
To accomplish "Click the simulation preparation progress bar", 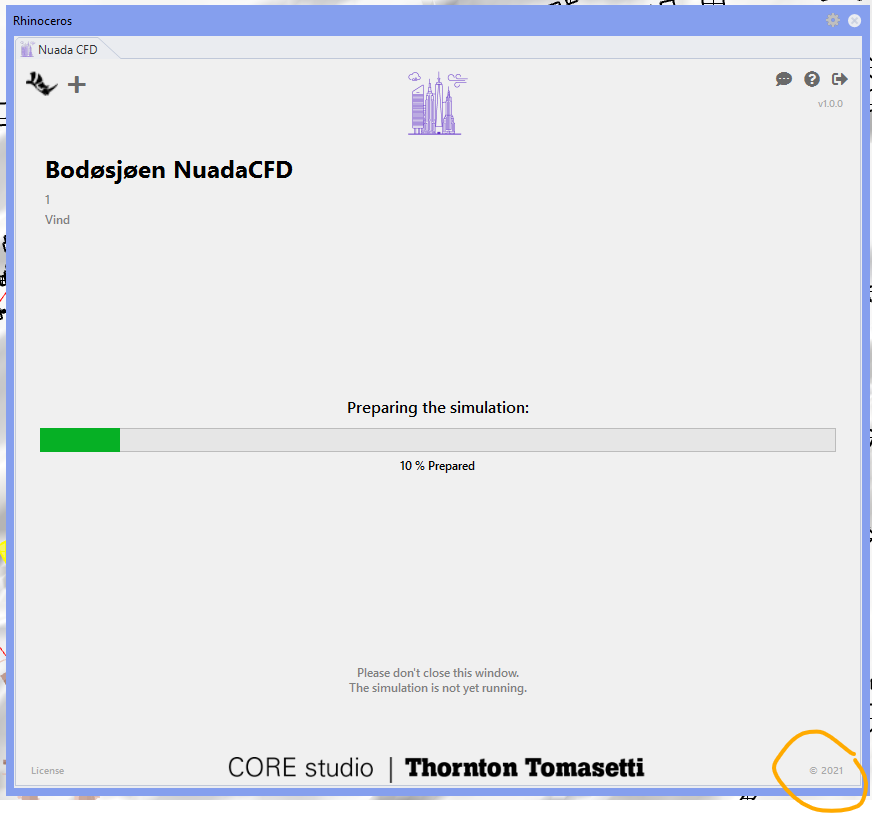I will tap(438, 440).
